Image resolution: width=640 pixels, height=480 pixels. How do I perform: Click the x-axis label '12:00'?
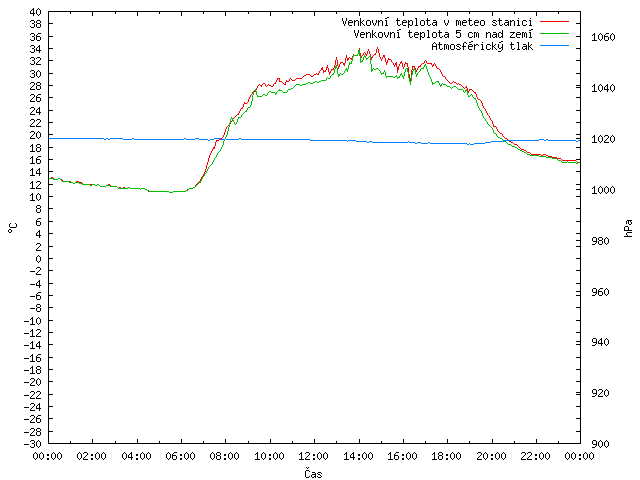point(313,456)
